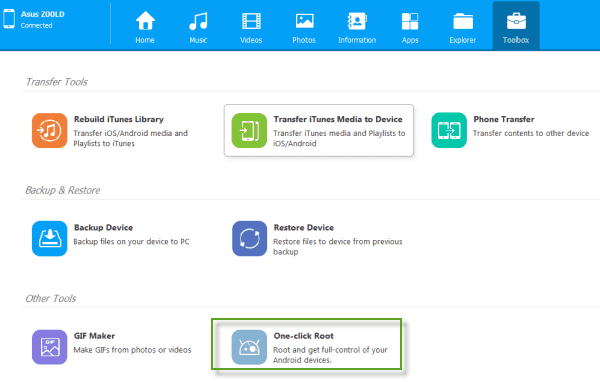Select the Toolbox tab label
Viewport: 600px width, 382px height.
(x=516, y=40)
